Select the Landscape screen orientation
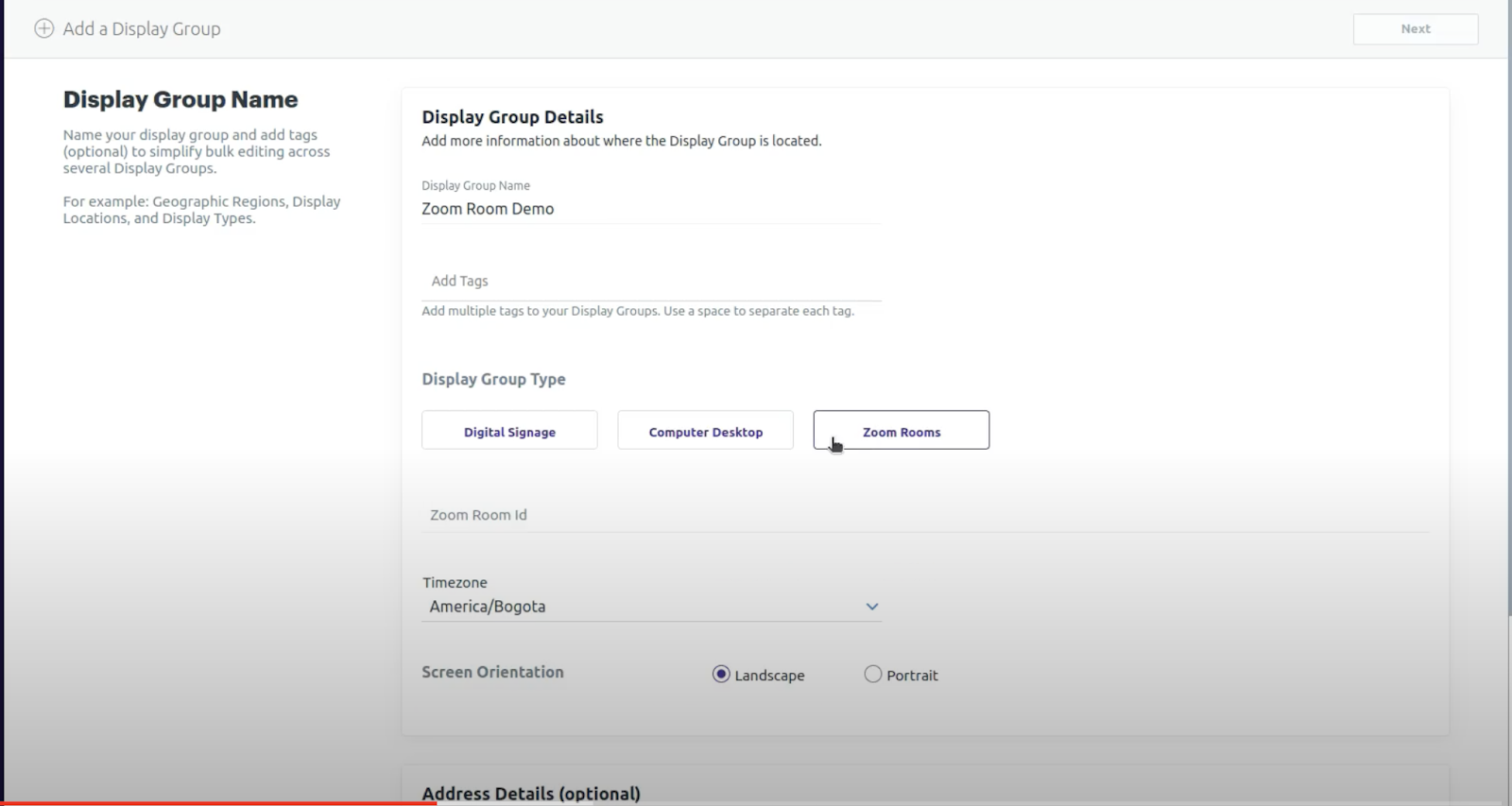1512x806 pixels. pyautogui.click(x=721, y=674)
